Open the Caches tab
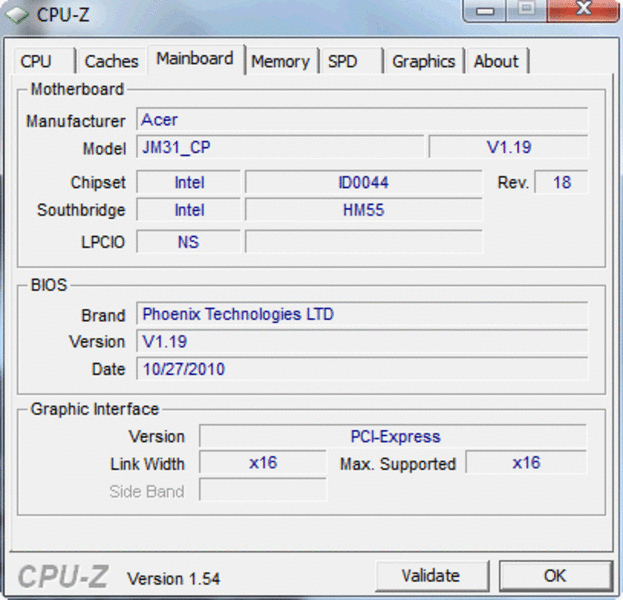 [x=112, y=61]
